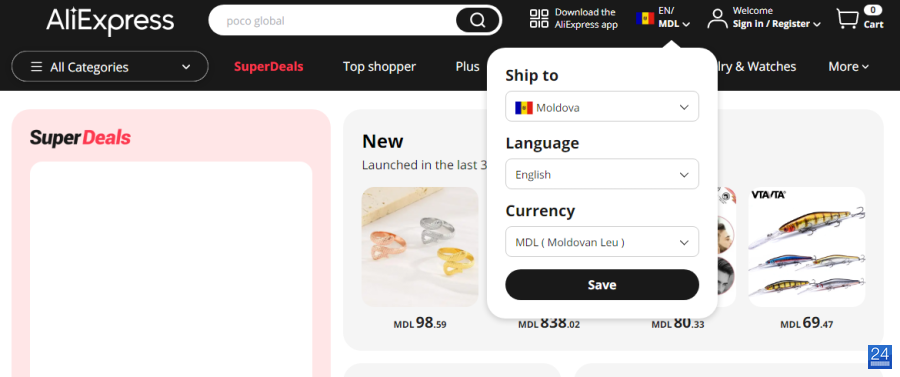This screenshot has width=900, height=377.
Task: Open the Currency MDL Moldovan Leu dropdown
Action: (x=602, y=242)
